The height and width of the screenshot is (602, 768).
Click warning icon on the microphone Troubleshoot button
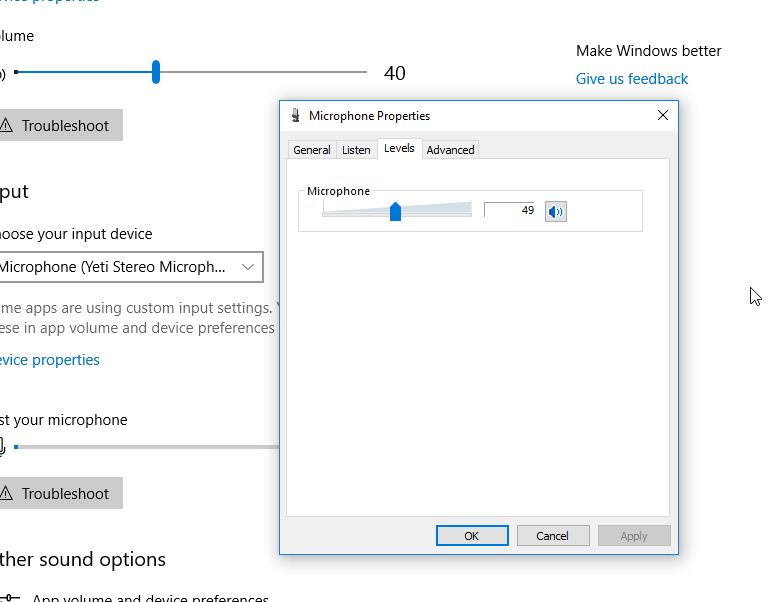(7, 494)
